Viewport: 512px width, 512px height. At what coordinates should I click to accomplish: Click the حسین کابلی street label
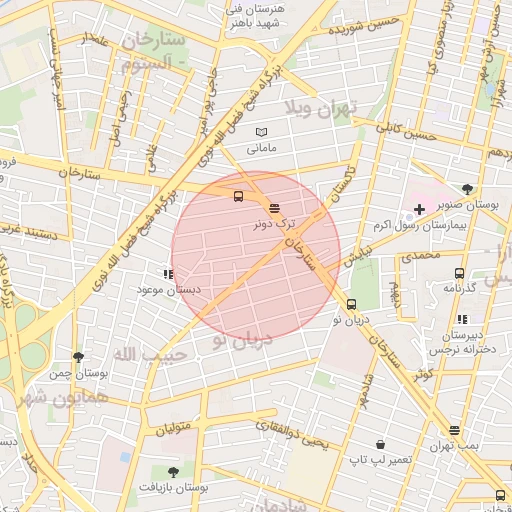(406, 132)
